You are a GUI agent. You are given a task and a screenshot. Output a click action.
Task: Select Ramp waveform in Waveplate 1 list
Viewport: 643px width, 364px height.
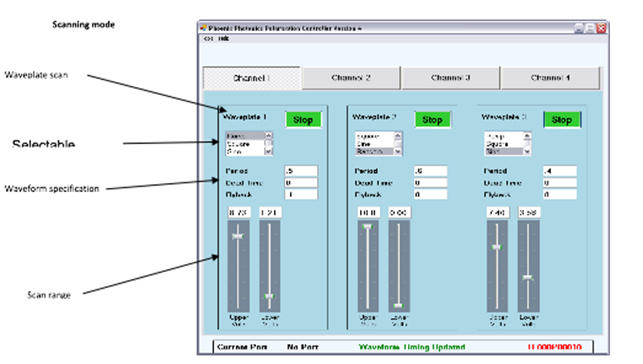245,136
